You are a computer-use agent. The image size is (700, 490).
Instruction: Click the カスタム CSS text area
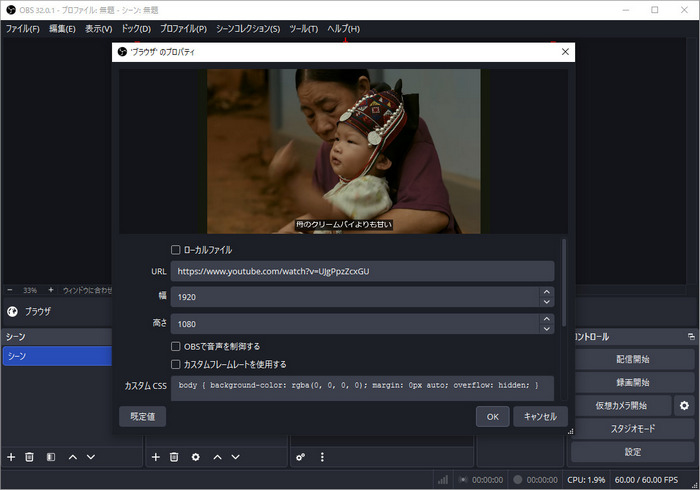tap(362, 388)
